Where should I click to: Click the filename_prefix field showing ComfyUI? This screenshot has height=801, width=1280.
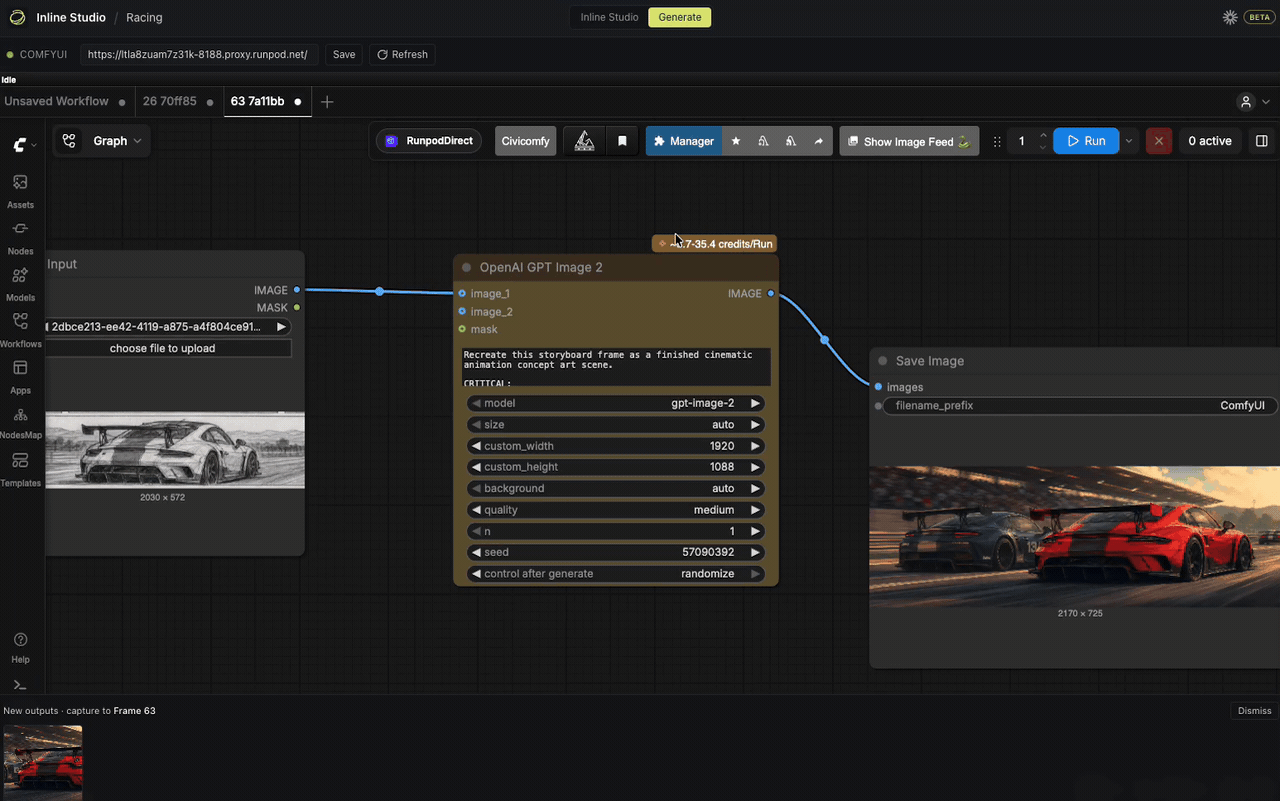click(1080, 406)
